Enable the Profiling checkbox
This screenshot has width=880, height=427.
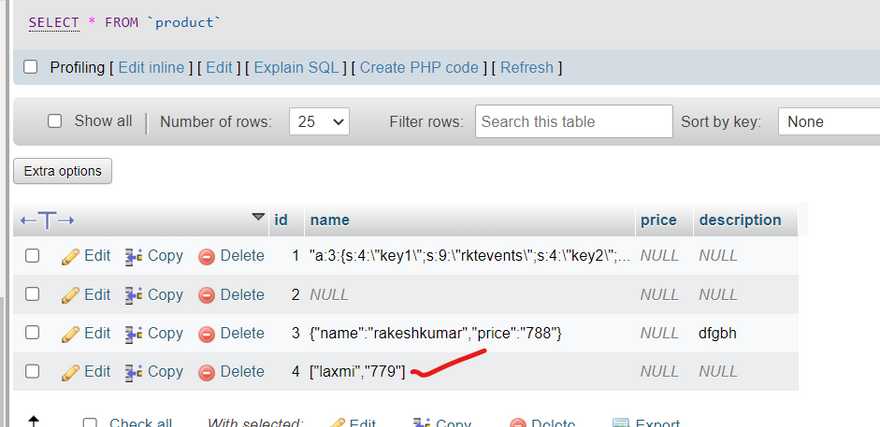pyautogui.click(x=30, y=67)
